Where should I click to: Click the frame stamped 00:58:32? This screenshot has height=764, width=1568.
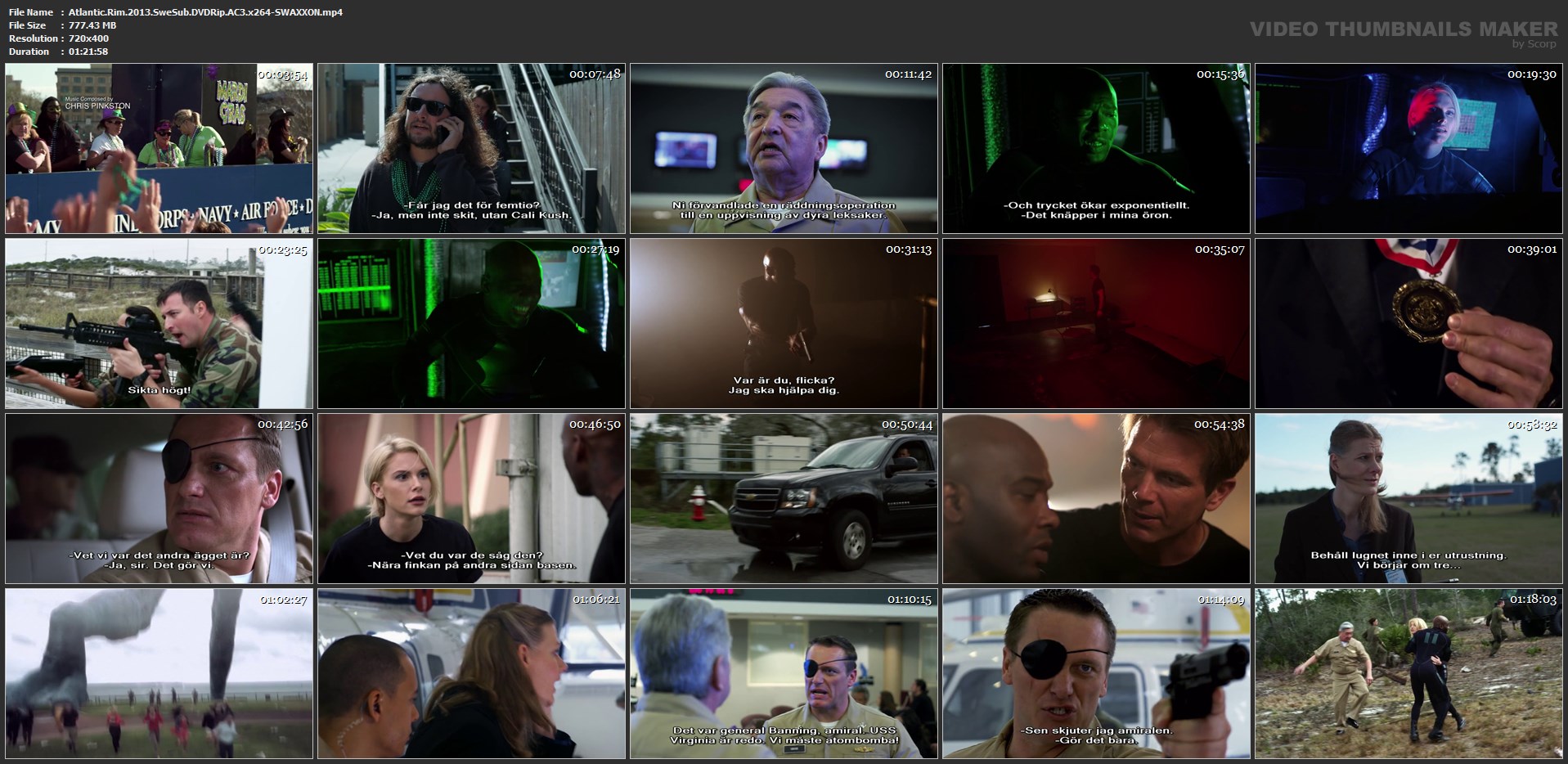(1409, 498)
